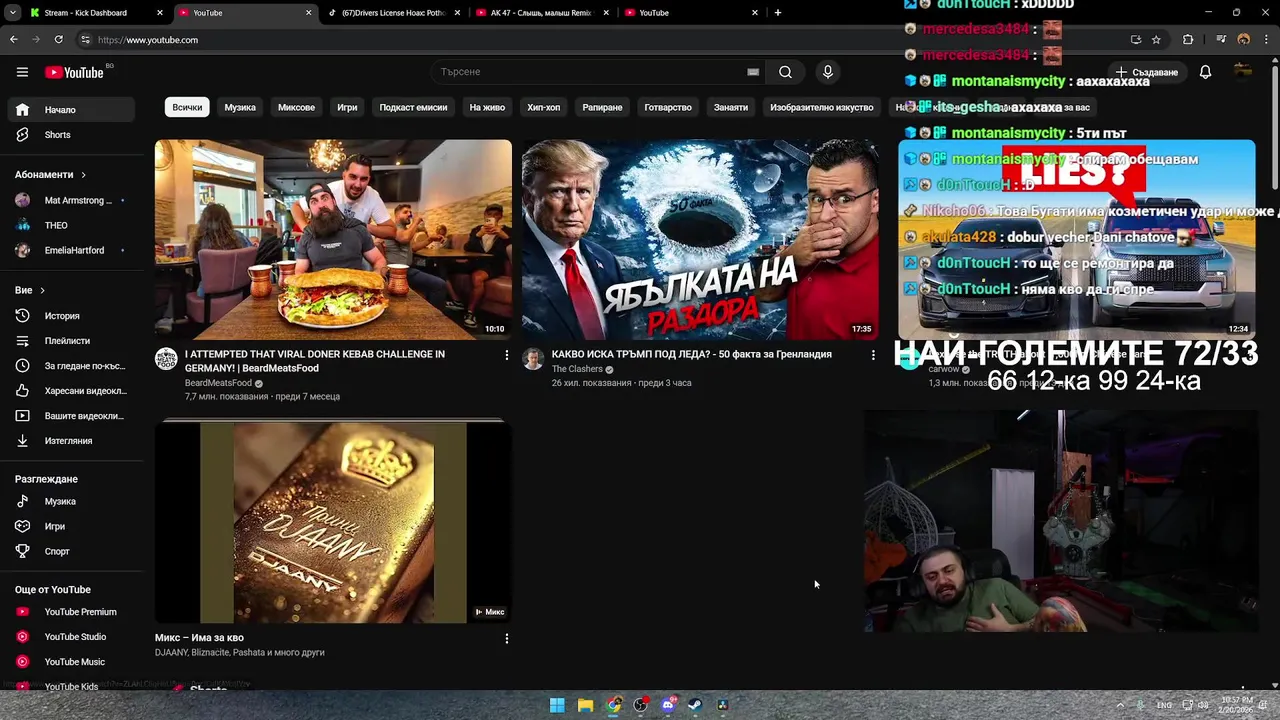The image size is (1280, 720).
Task: Select the Всички filter chip
Action: (x=187, y=107)
